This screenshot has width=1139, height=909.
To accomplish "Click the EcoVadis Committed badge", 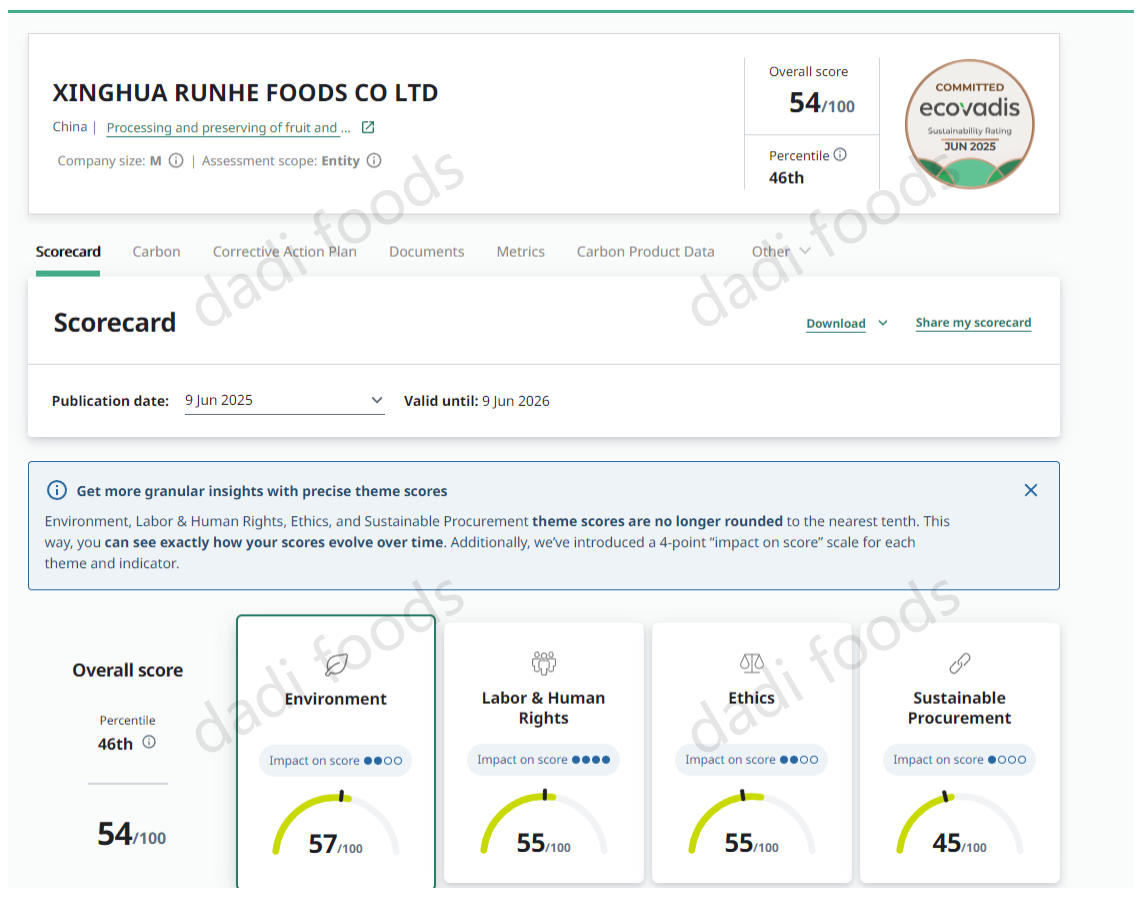I will pyautogui.click(x=969, y=124).
